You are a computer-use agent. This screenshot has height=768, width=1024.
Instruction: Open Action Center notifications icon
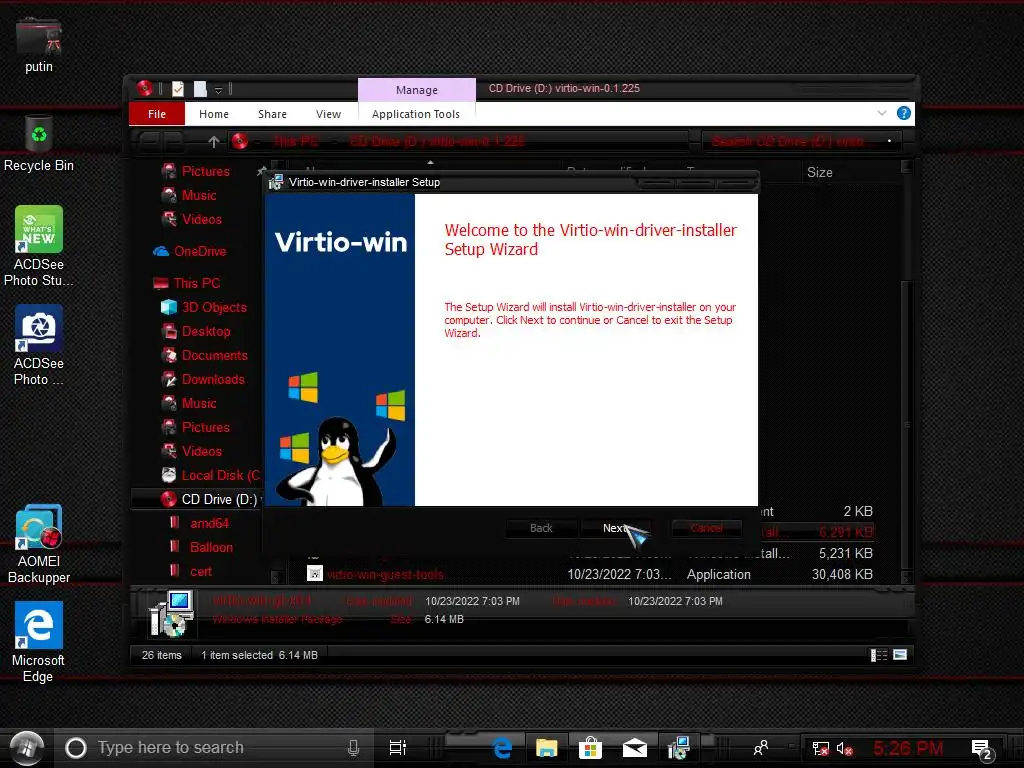point(982,748)
